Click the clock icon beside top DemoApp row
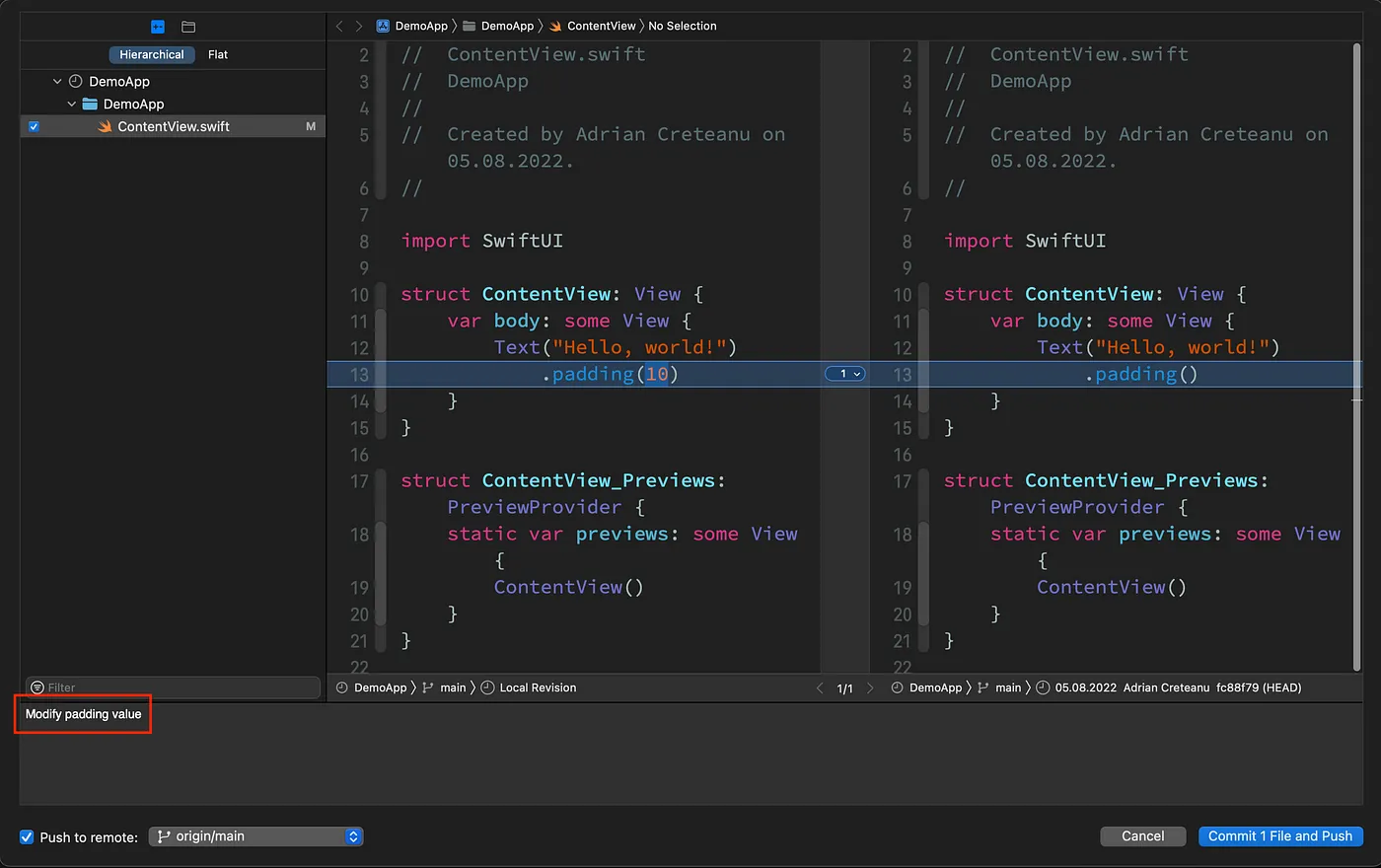 tap(75, 82)
